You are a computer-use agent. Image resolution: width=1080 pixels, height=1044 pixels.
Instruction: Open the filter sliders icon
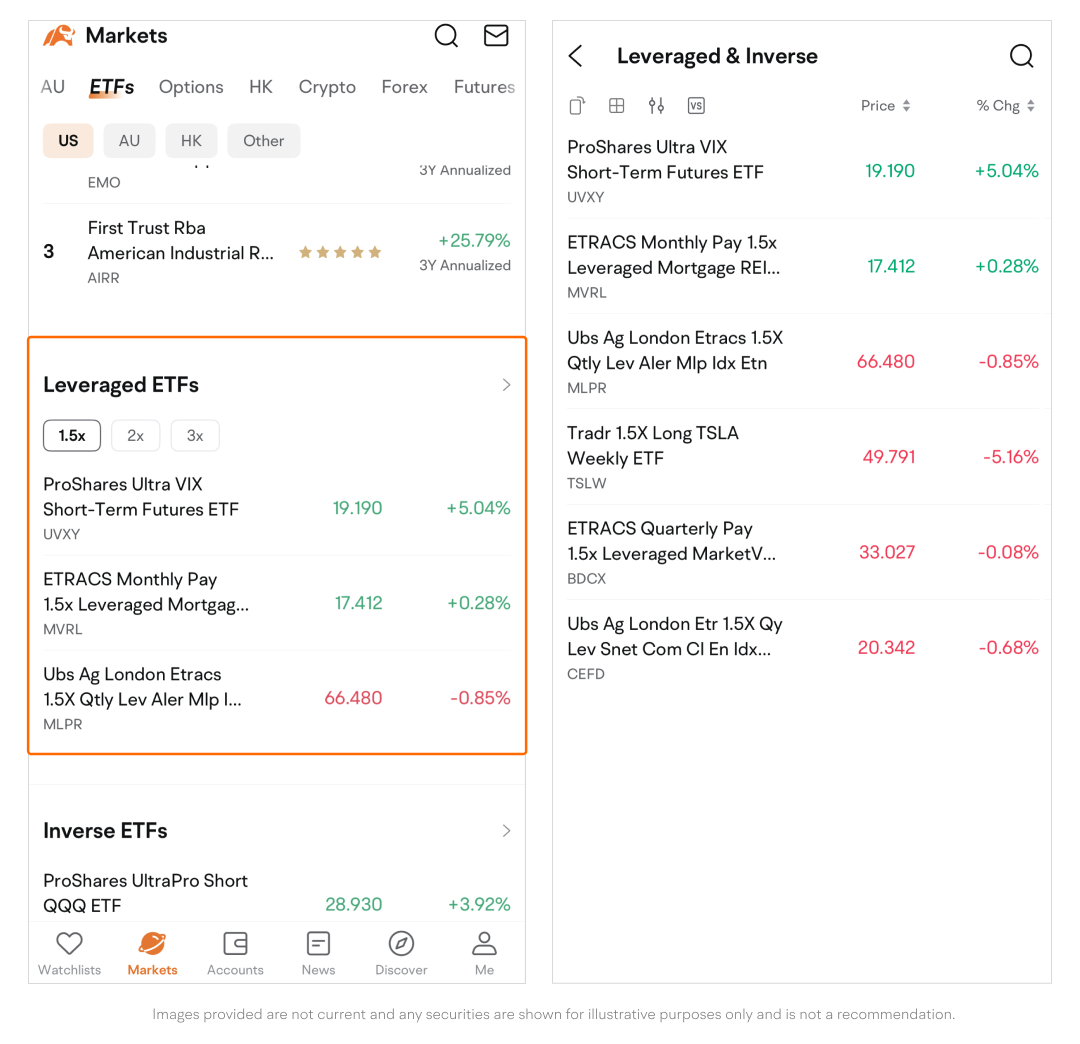coord(656,106)
